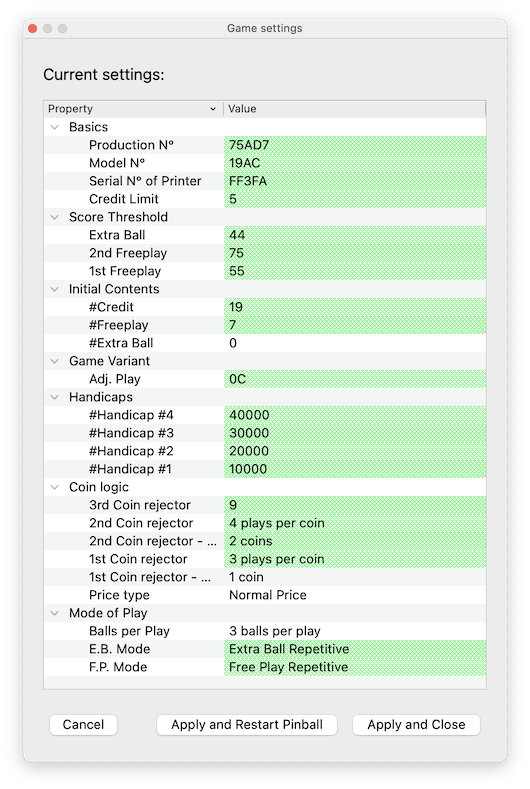Collapse the Mode of Play group
530x789 pixels.
tap(55, 613)
